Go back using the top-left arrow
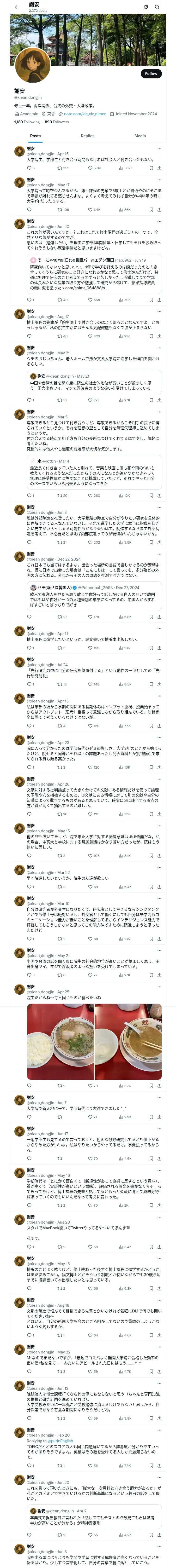The height and width of the screenshot is (1568, 176). pos(16,7)
